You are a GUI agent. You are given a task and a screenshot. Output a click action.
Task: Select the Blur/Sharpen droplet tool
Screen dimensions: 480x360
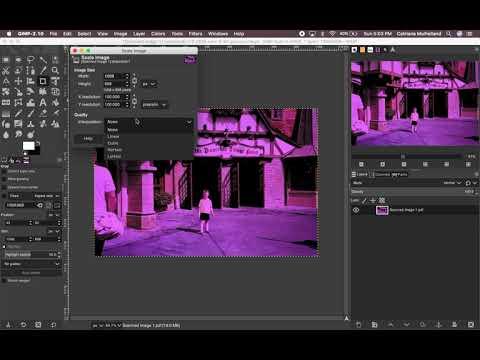[6, 135]
